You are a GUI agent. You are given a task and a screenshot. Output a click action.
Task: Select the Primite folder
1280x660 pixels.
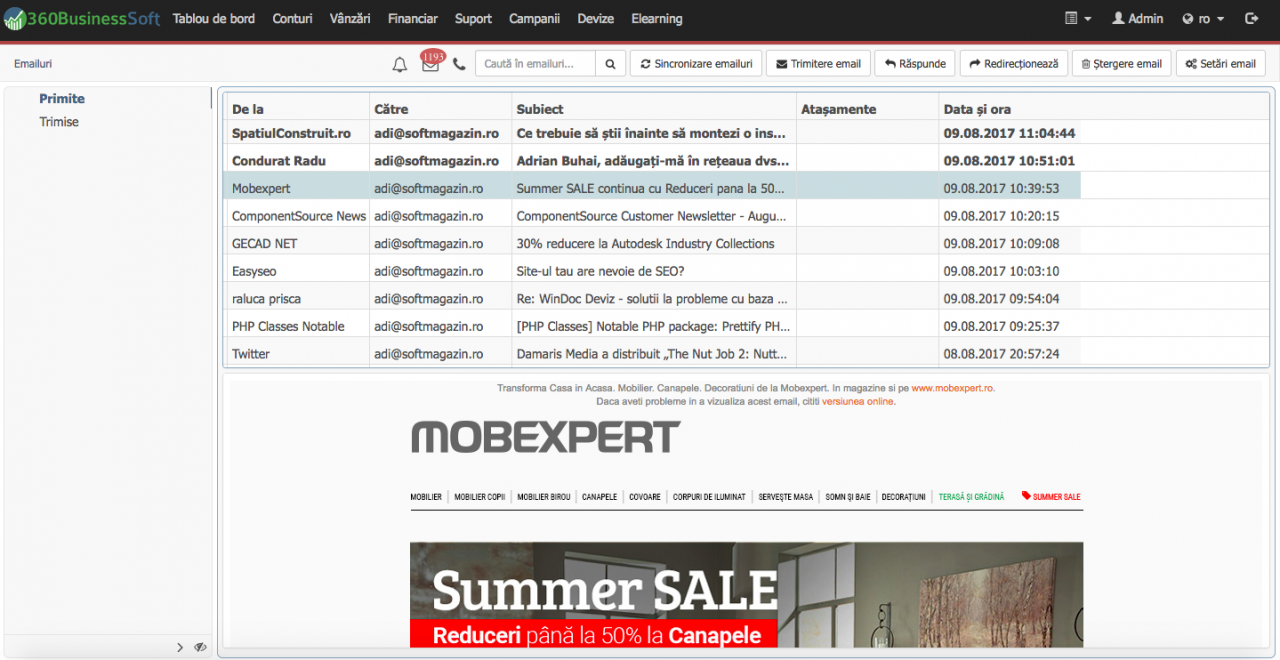coord(62,99)
